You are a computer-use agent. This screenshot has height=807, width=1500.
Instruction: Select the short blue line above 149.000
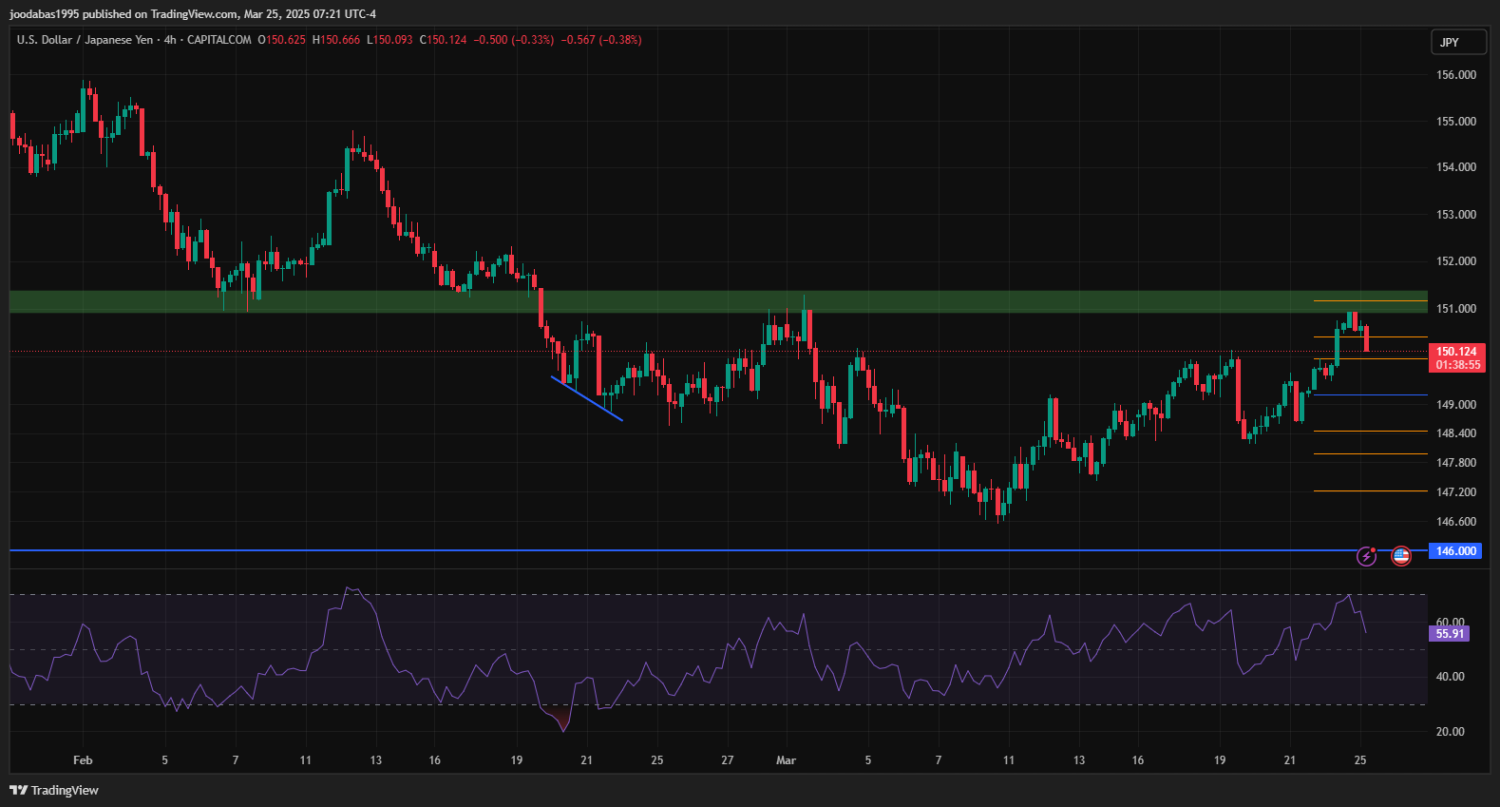(x=1370, y=395)
